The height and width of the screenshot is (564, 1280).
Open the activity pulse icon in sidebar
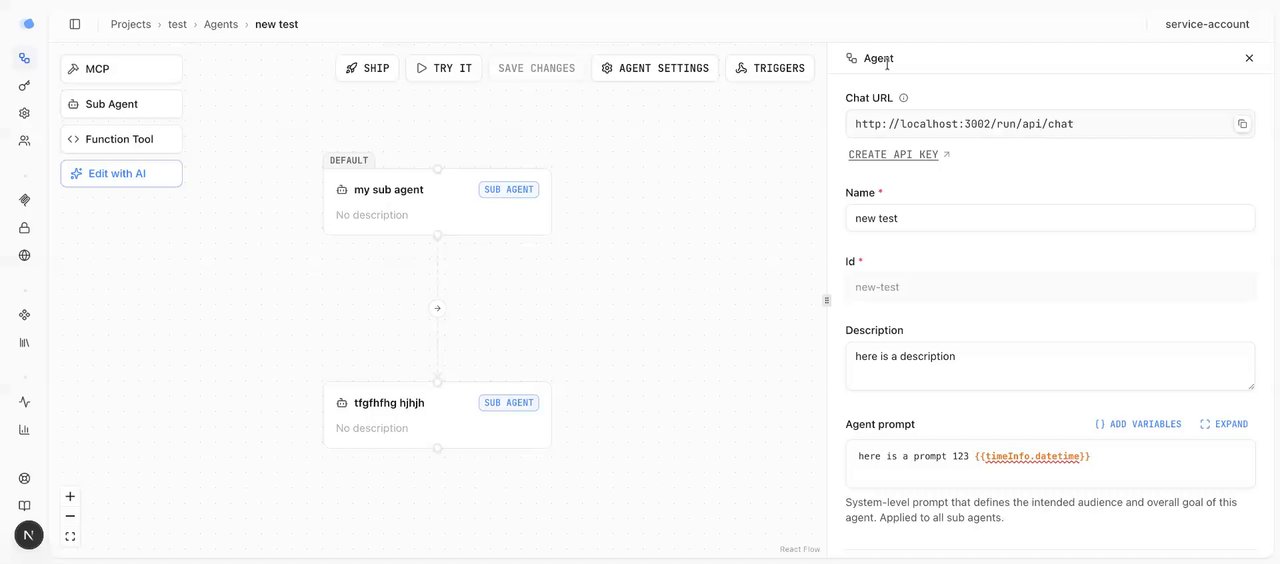[25, 402]
